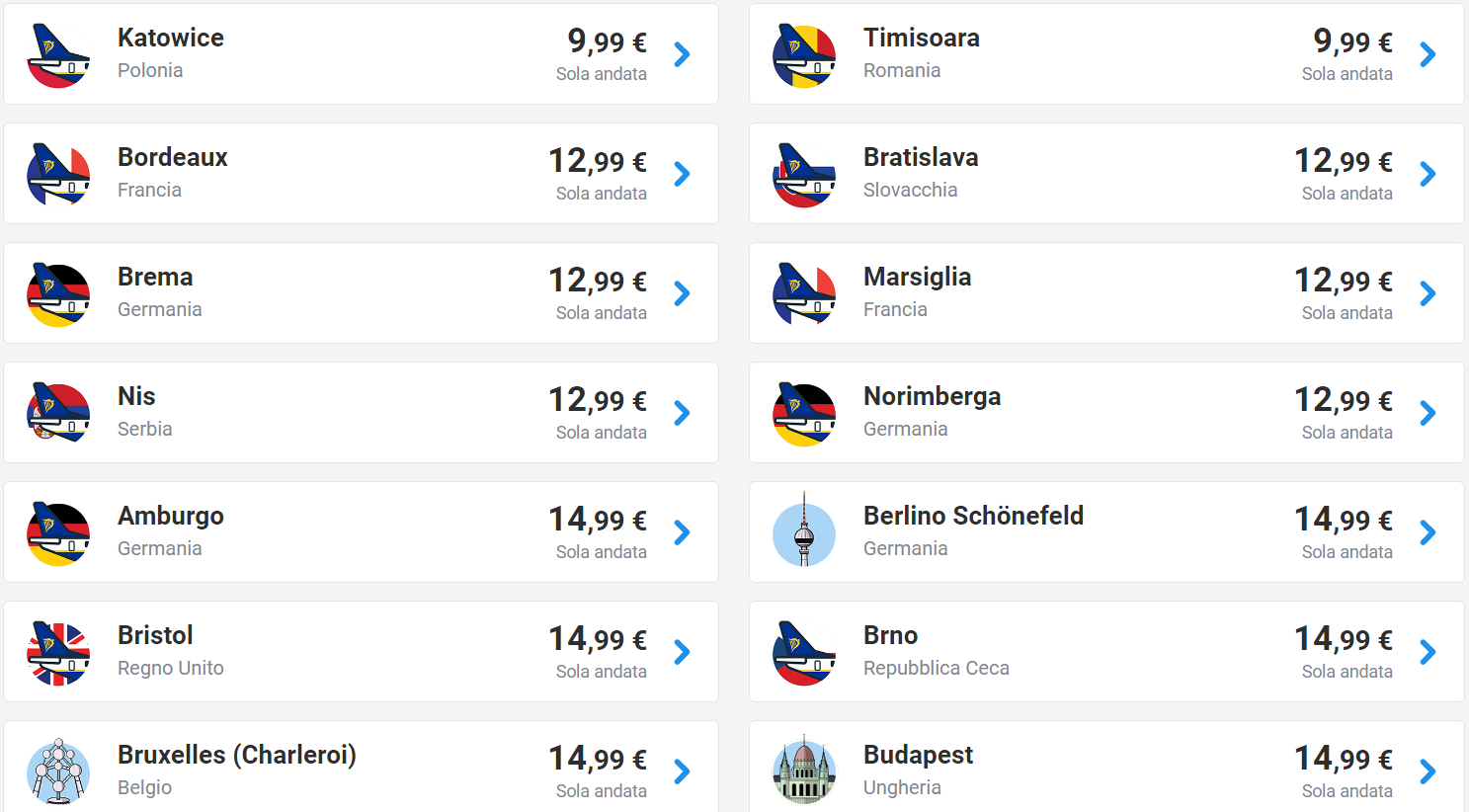
Task: Open Timisoara fare with its chevron arrow
Action: coord(1428,54)
